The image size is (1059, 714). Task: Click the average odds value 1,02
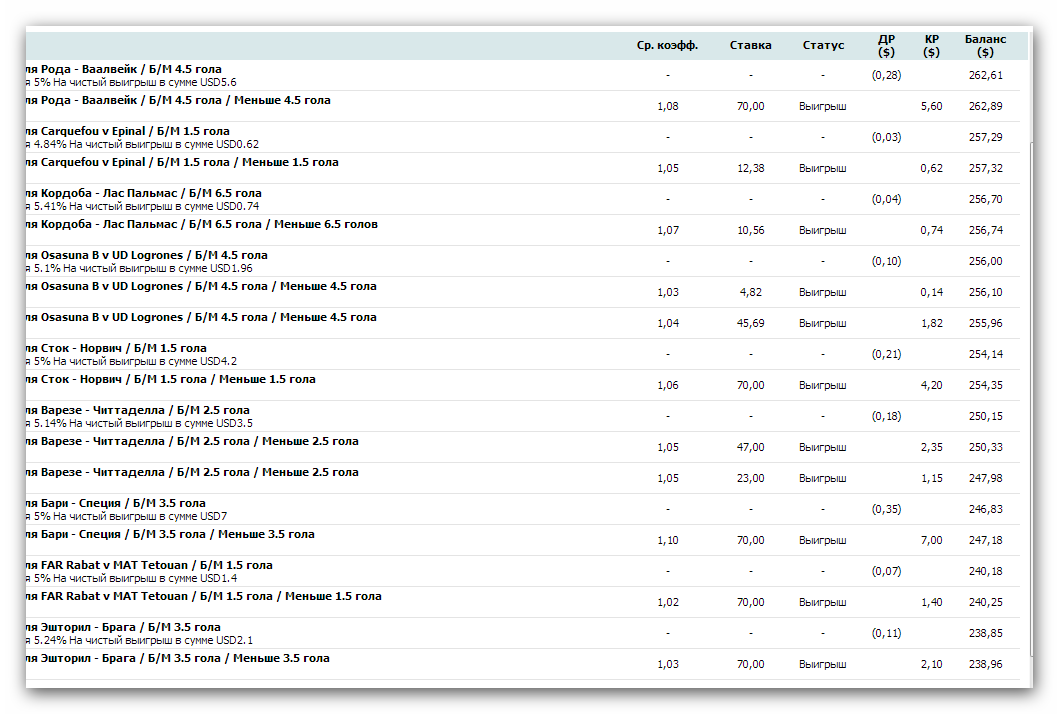coord(667,603)
